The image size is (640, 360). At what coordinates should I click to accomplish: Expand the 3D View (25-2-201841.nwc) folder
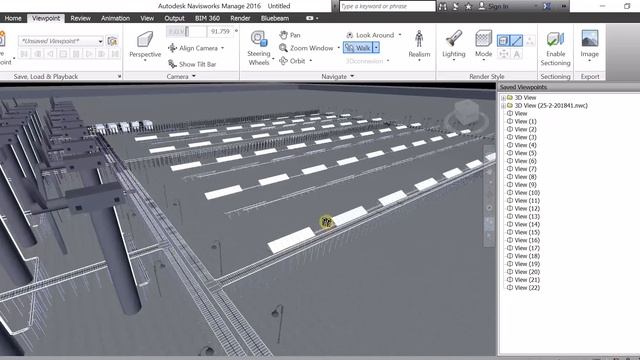(503, 106)
